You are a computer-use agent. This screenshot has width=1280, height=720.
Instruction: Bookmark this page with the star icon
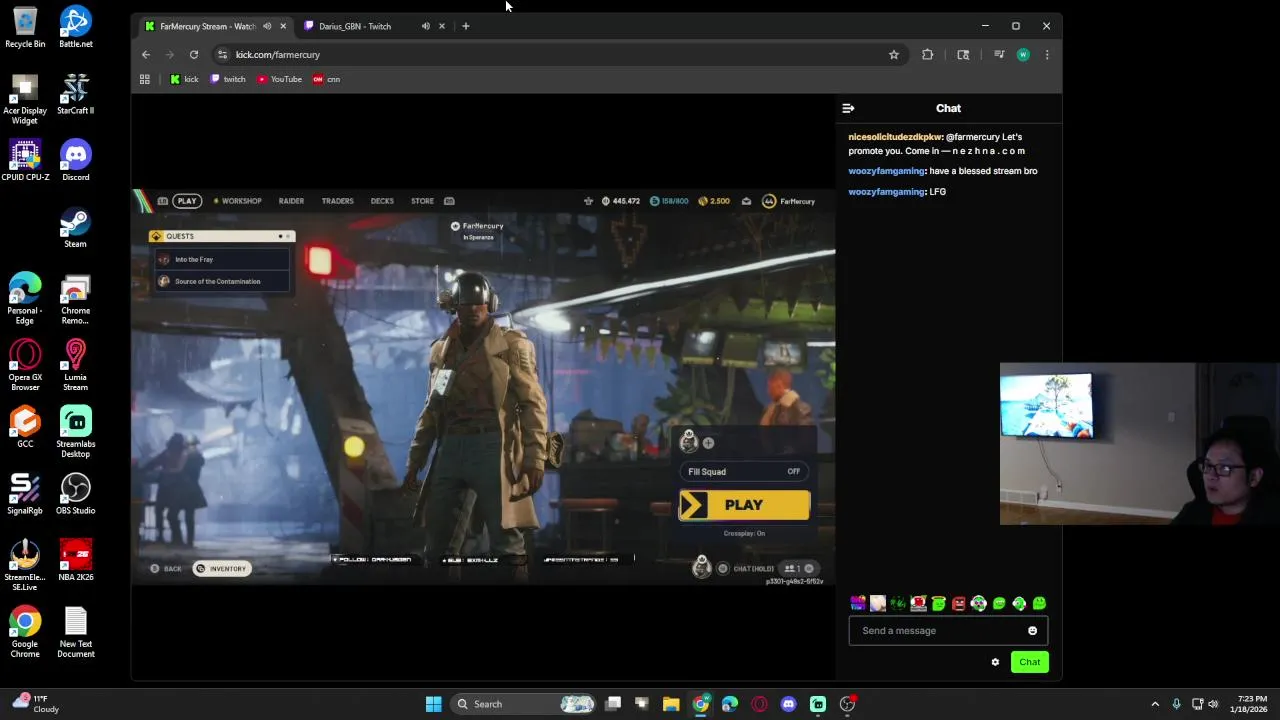[894, 55]
